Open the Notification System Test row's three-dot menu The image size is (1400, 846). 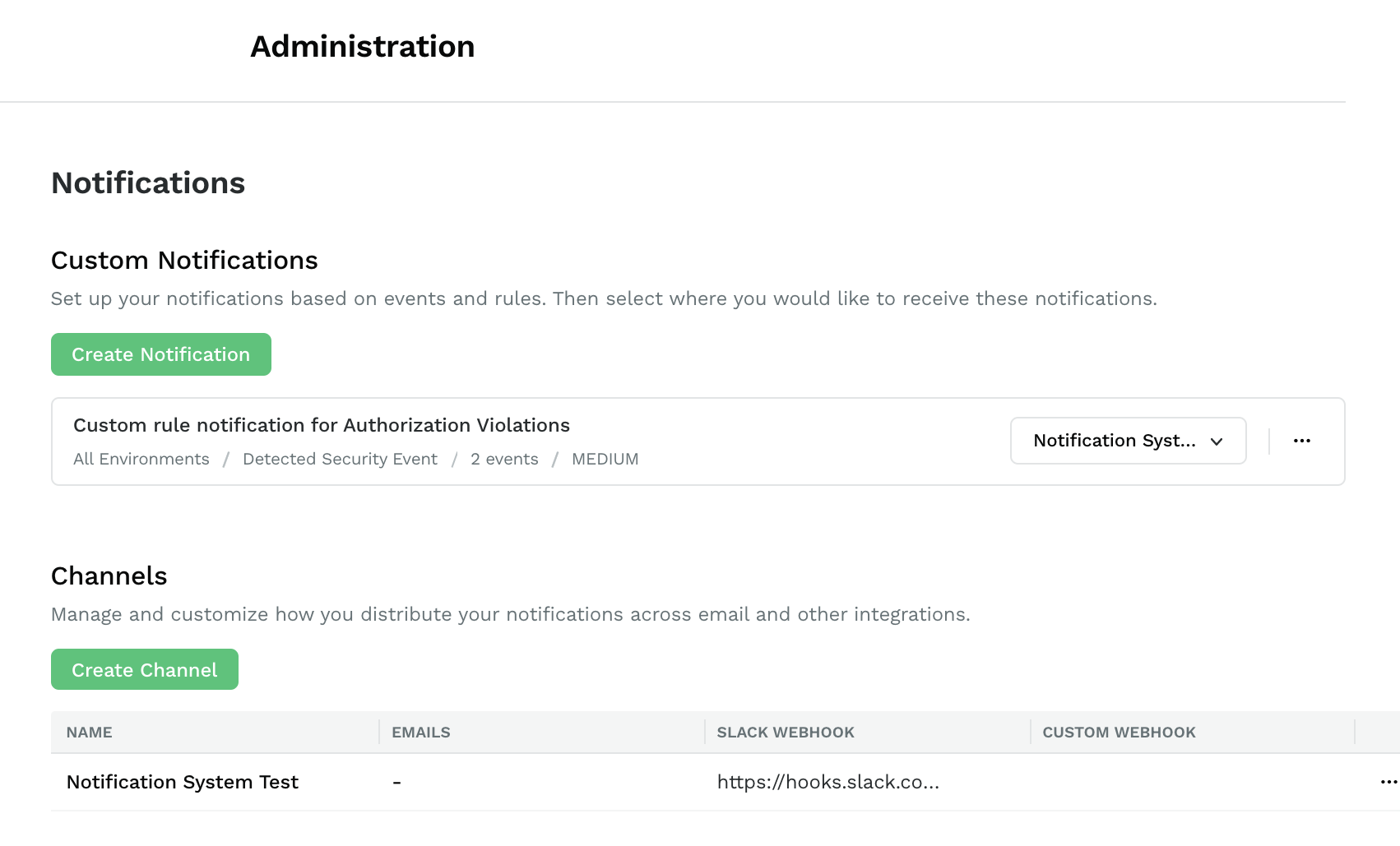[1388, 782]
